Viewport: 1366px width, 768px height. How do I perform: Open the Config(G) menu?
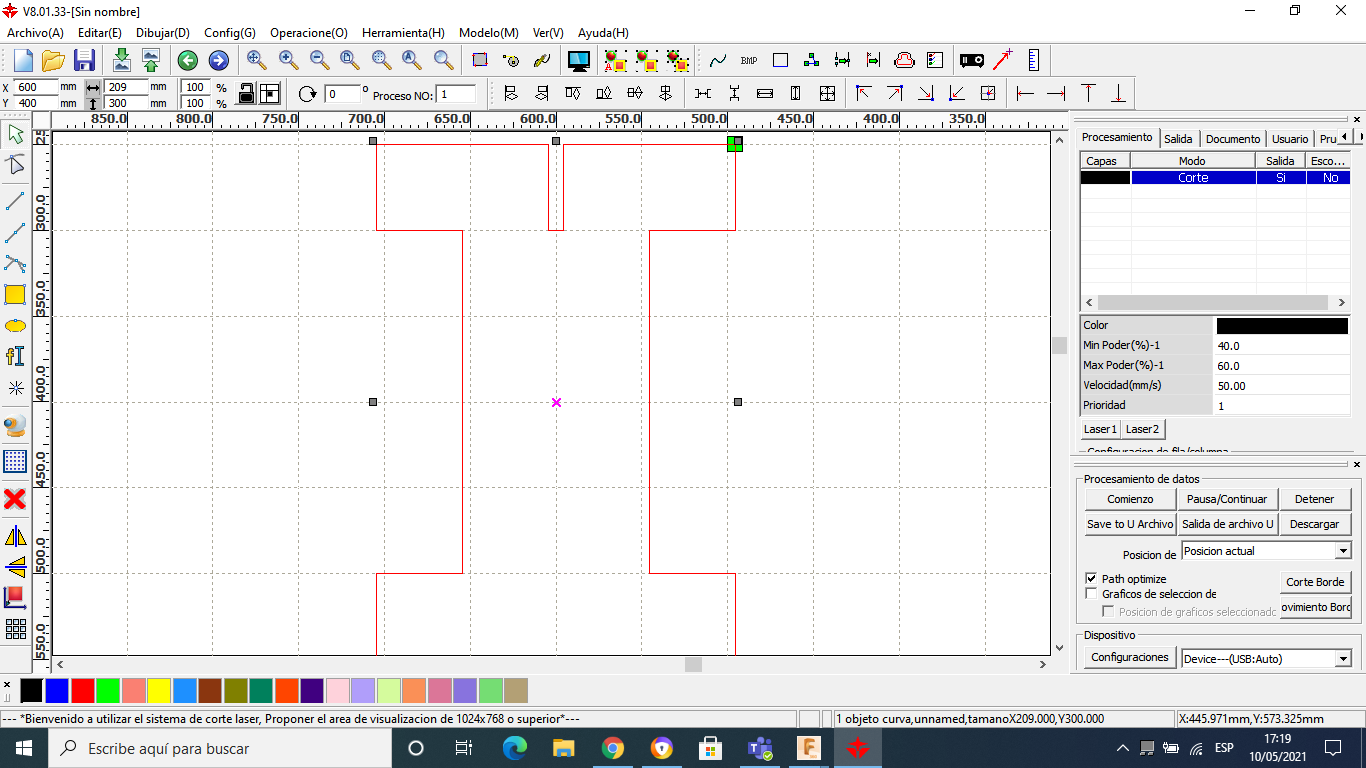click(230, 33)
